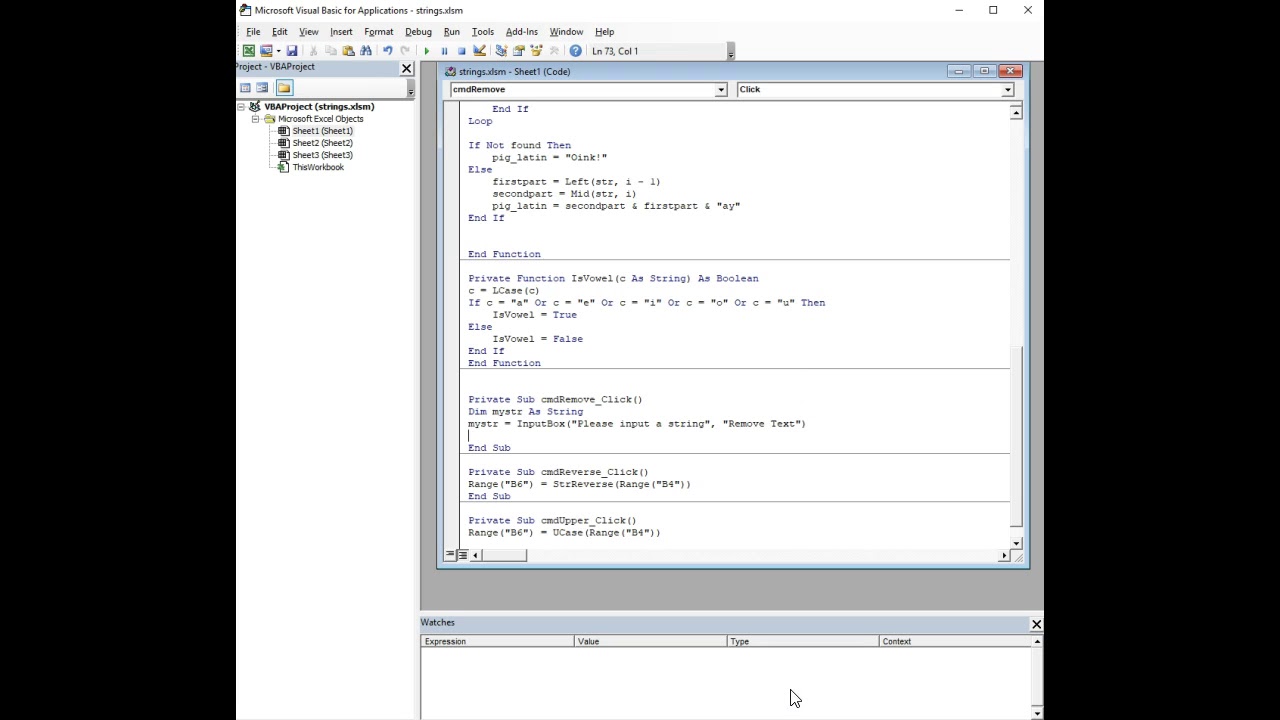Open the Format menu
Viewport: 1280px width, 720px height.
pos(378,32)
